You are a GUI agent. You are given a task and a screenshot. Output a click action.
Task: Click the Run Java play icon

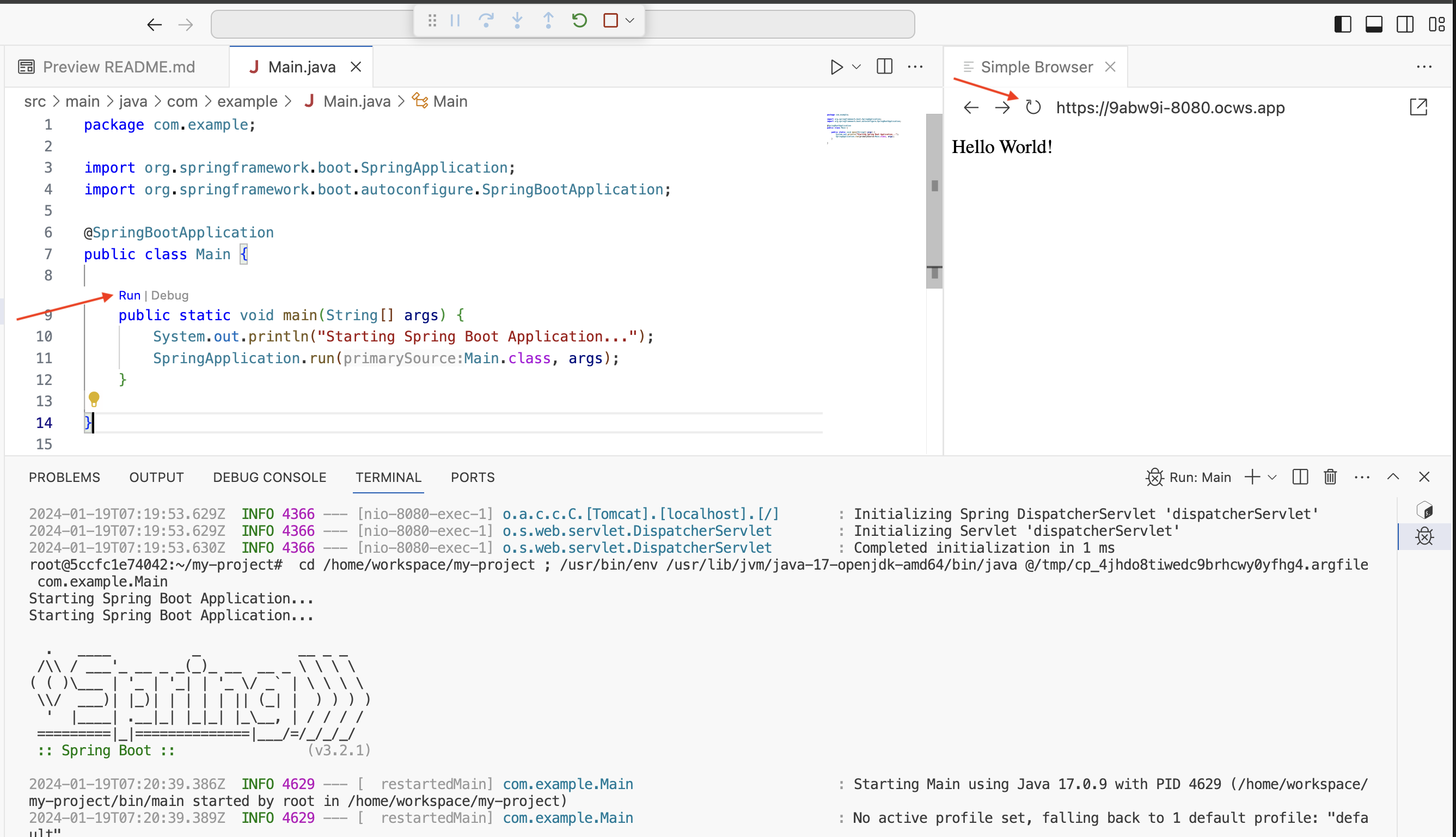[x=836, y=68]
